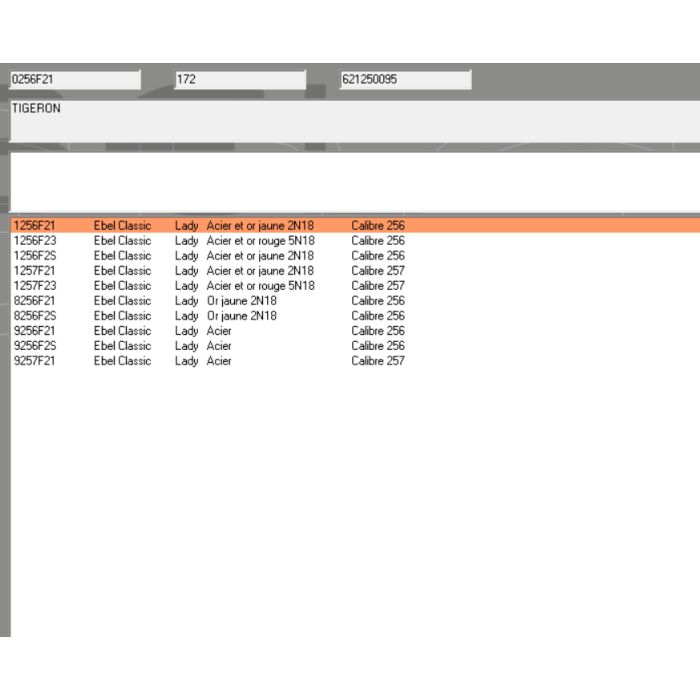700x700 pixels.
Task: Click 'Acier et or rouge 5N18' in the 1256F23 row
Action: tap(261, 241)
